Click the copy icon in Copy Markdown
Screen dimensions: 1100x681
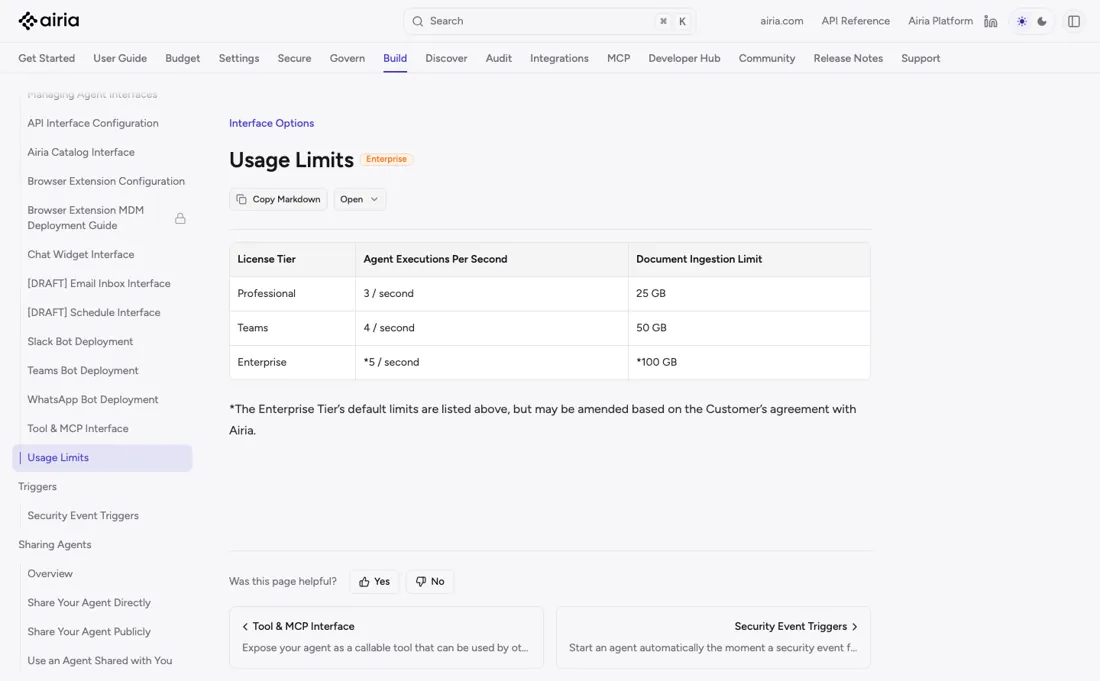click(x=241, y=199)
